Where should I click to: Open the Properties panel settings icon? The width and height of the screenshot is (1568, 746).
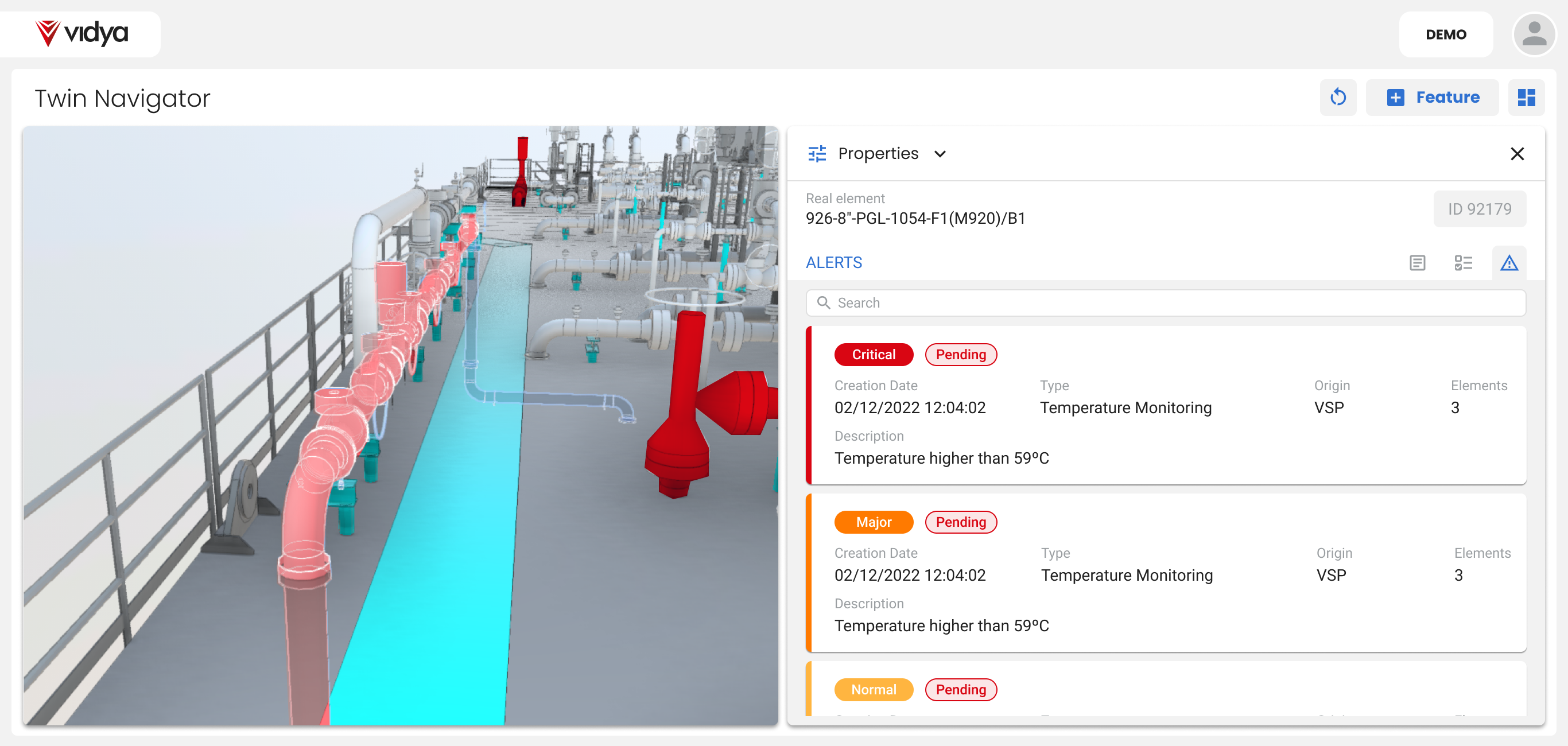[x=817, y=154]
